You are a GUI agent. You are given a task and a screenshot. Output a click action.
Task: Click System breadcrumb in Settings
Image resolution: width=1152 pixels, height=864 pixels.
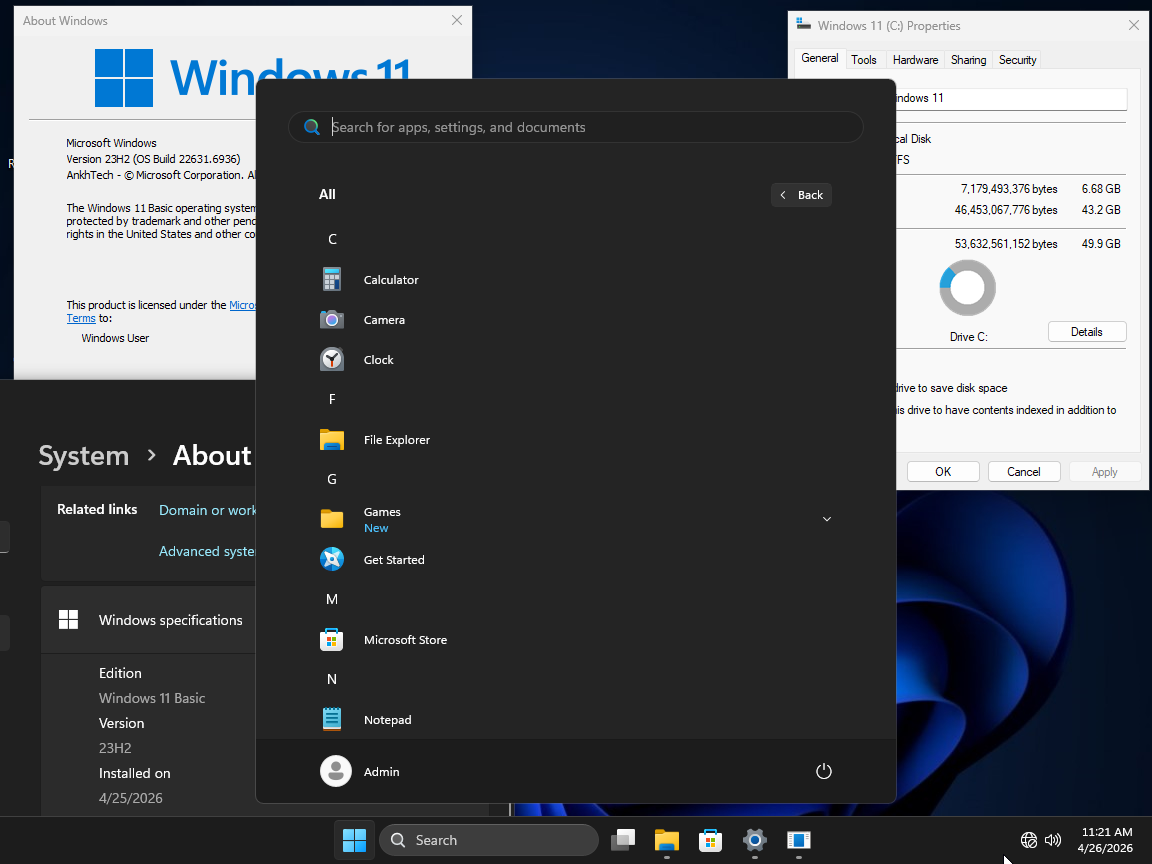click(x=84, y=456)
